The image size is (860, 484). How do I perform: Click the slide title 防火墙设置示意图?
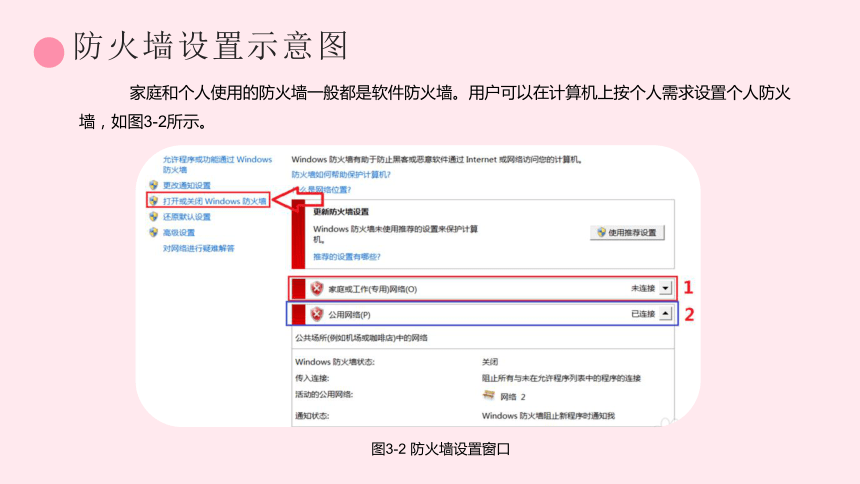(x=211, y=46)
